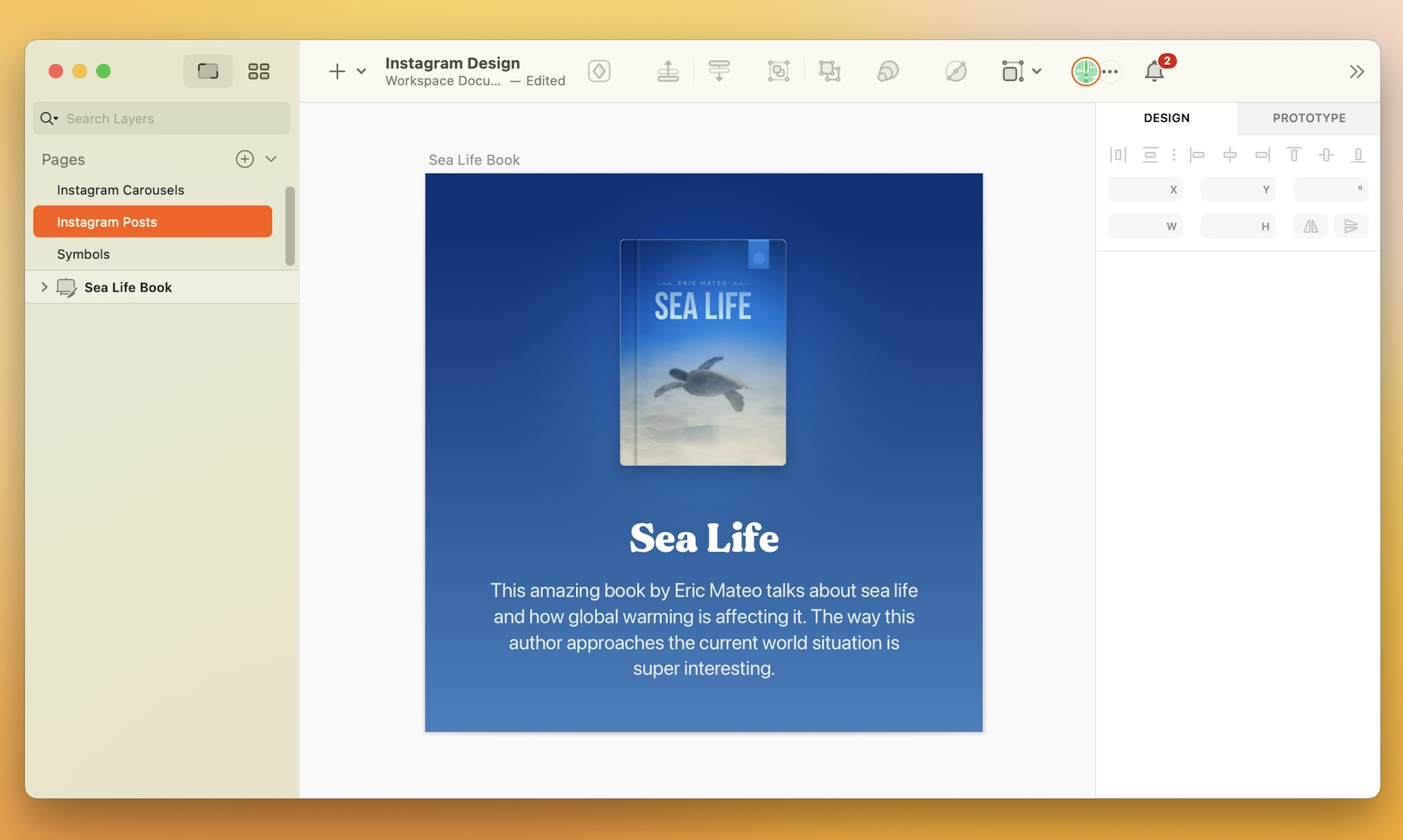Expand the Sea Life Book layer
1403x840 pixels.
pyautogui.click(x=45, y=287)
